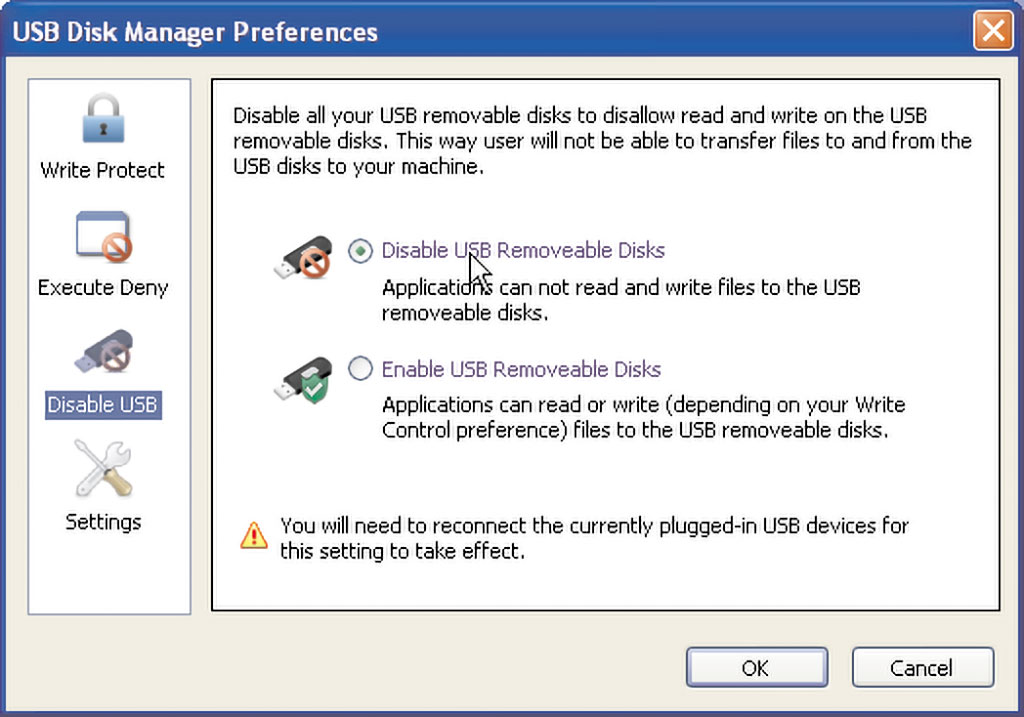The width and height of the screenshot is (1024, 717).
Task: Switch to the Execute Deny section label
Action: tap(103, 288)
